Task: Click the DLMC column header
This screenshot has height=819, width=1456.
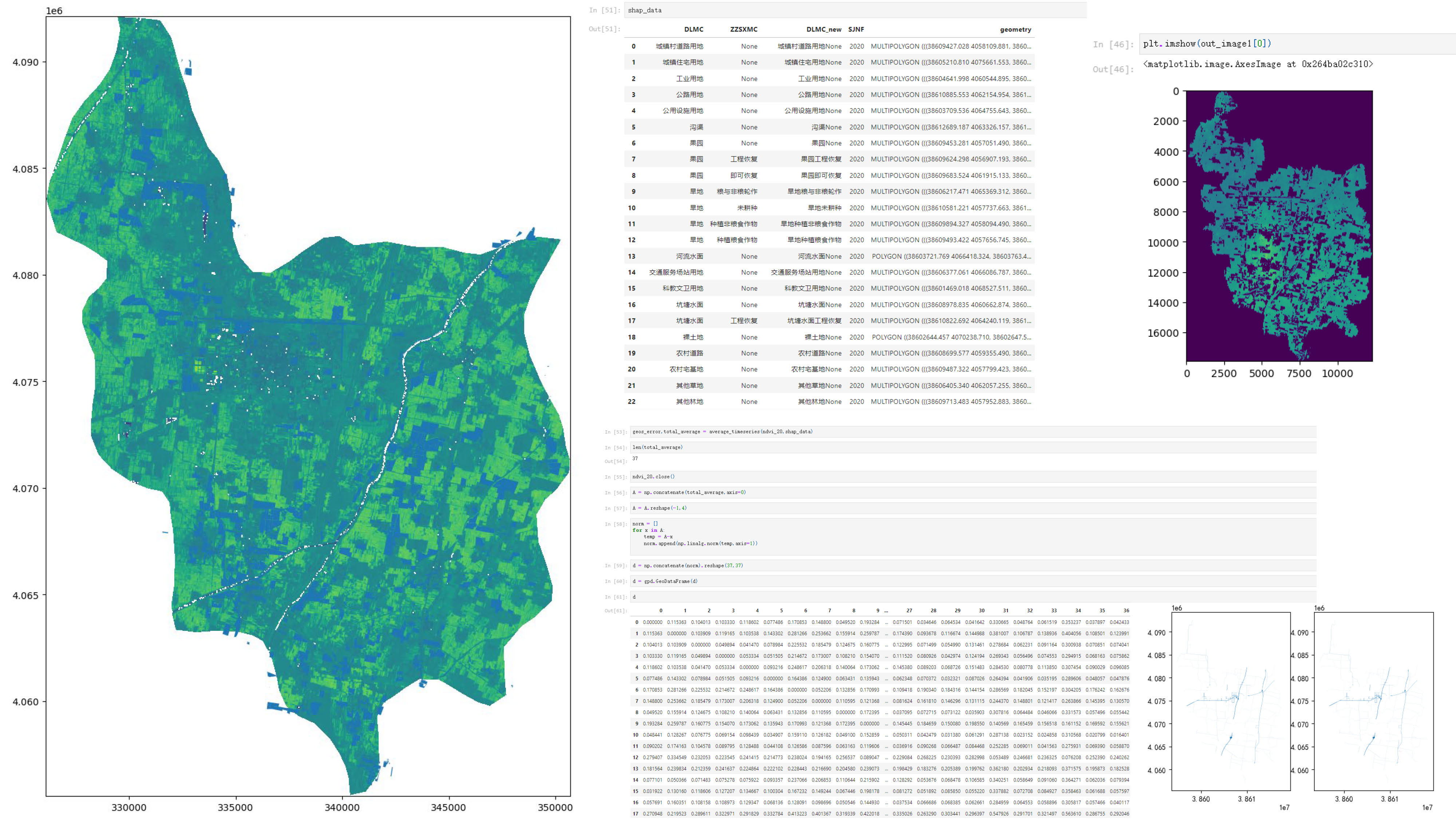Action: (693, 29)
